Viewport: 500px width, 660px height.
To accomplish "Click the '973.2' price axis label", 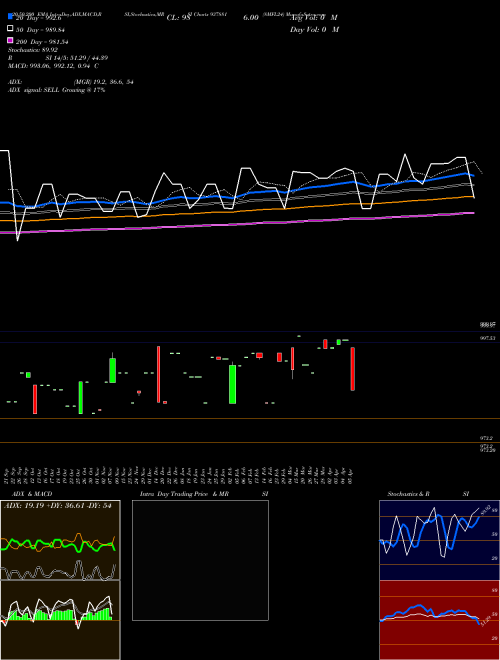I will 486,438.
